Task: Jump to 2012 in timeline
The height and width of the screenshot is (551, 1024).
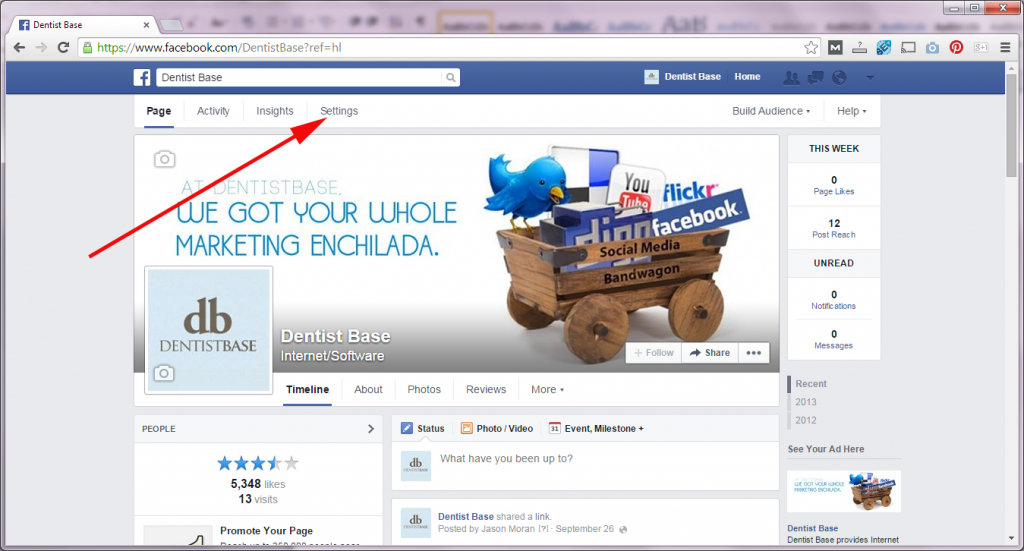Action: [x=806, y=420]
